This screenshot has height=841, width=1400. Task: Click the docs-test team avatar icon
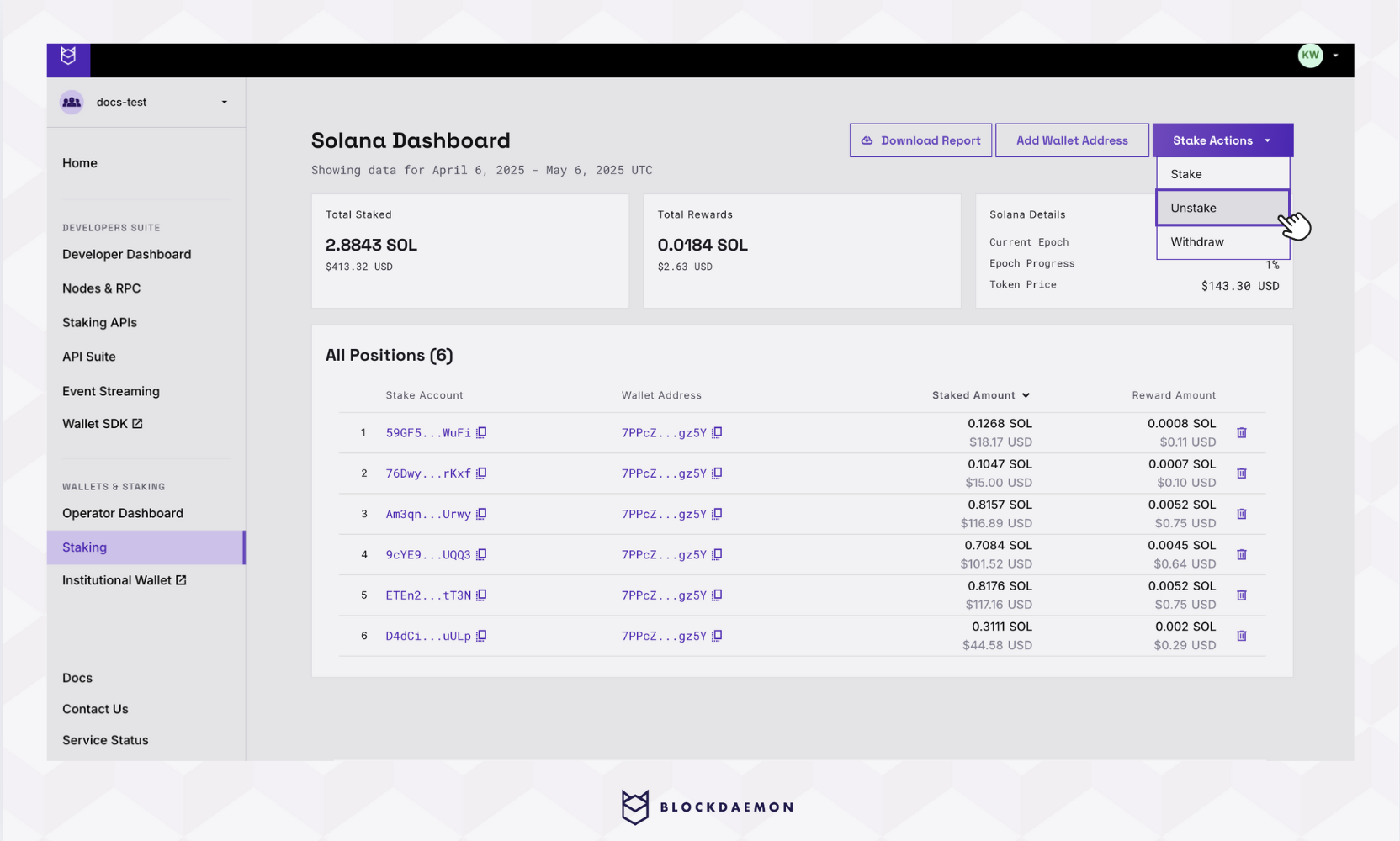pyautogui.click(x=72, y=102)
